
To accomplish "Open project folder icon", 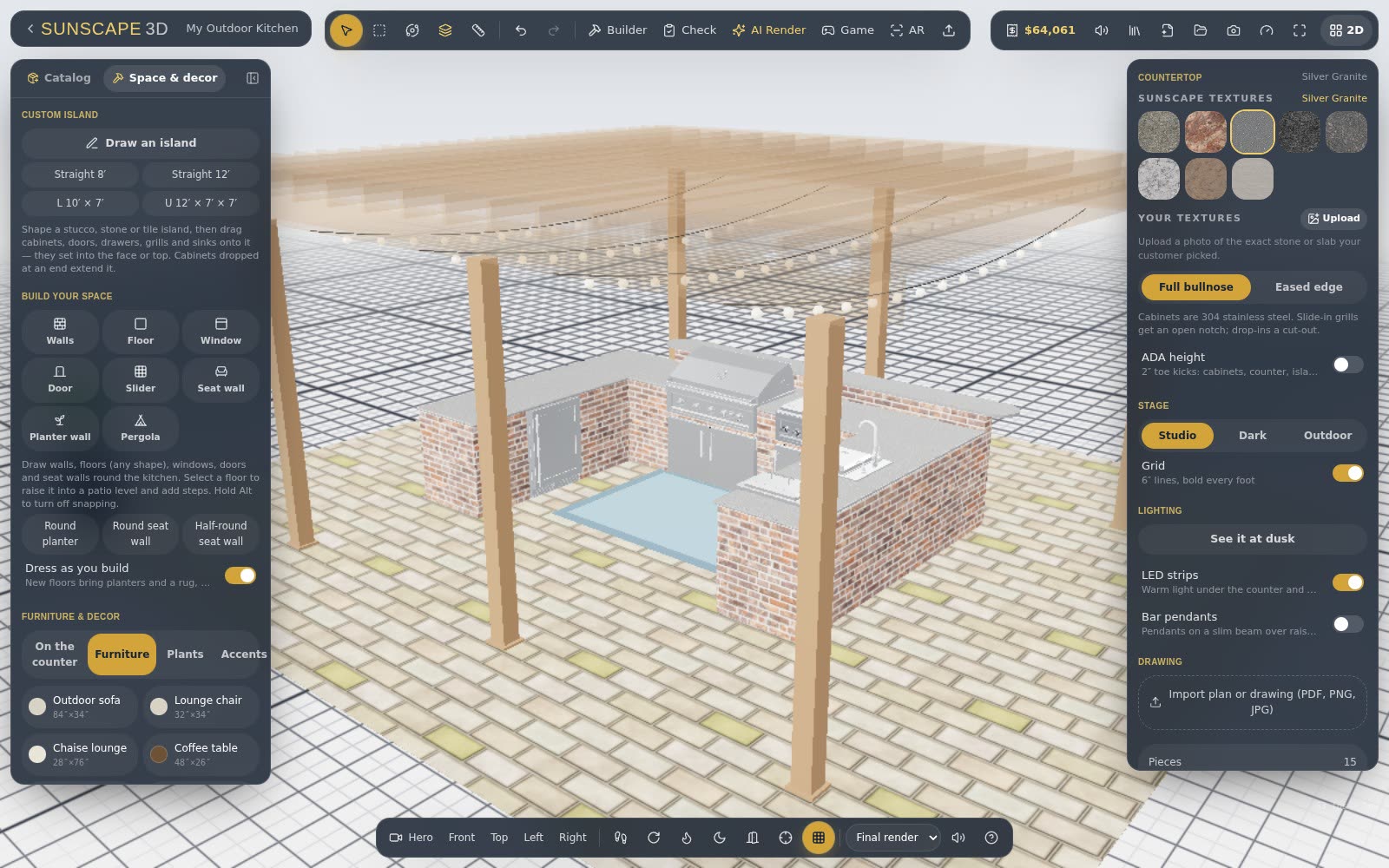I will (1201, 30).
